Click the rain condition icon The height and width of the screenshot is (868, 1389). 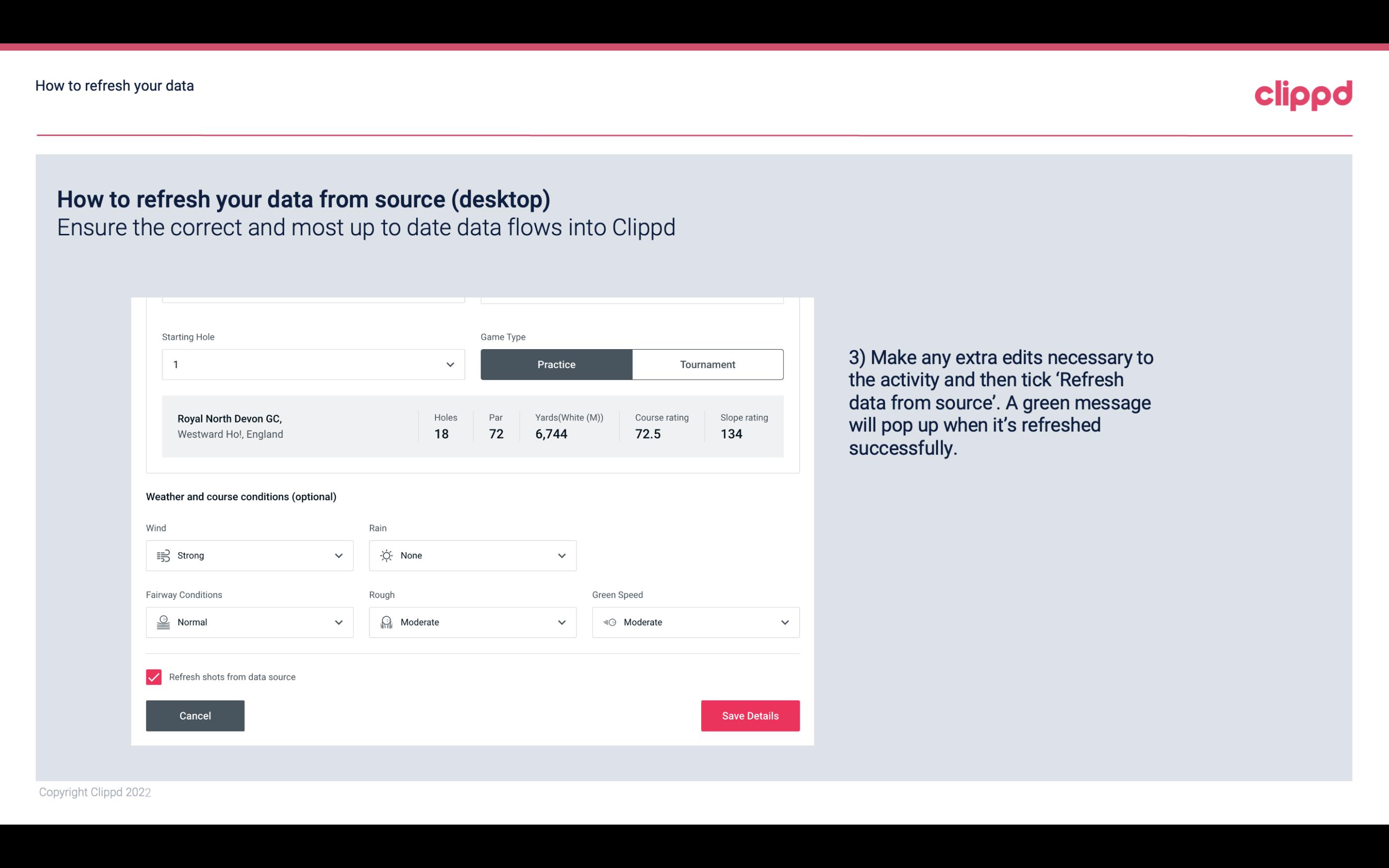(x=387, y=555)
